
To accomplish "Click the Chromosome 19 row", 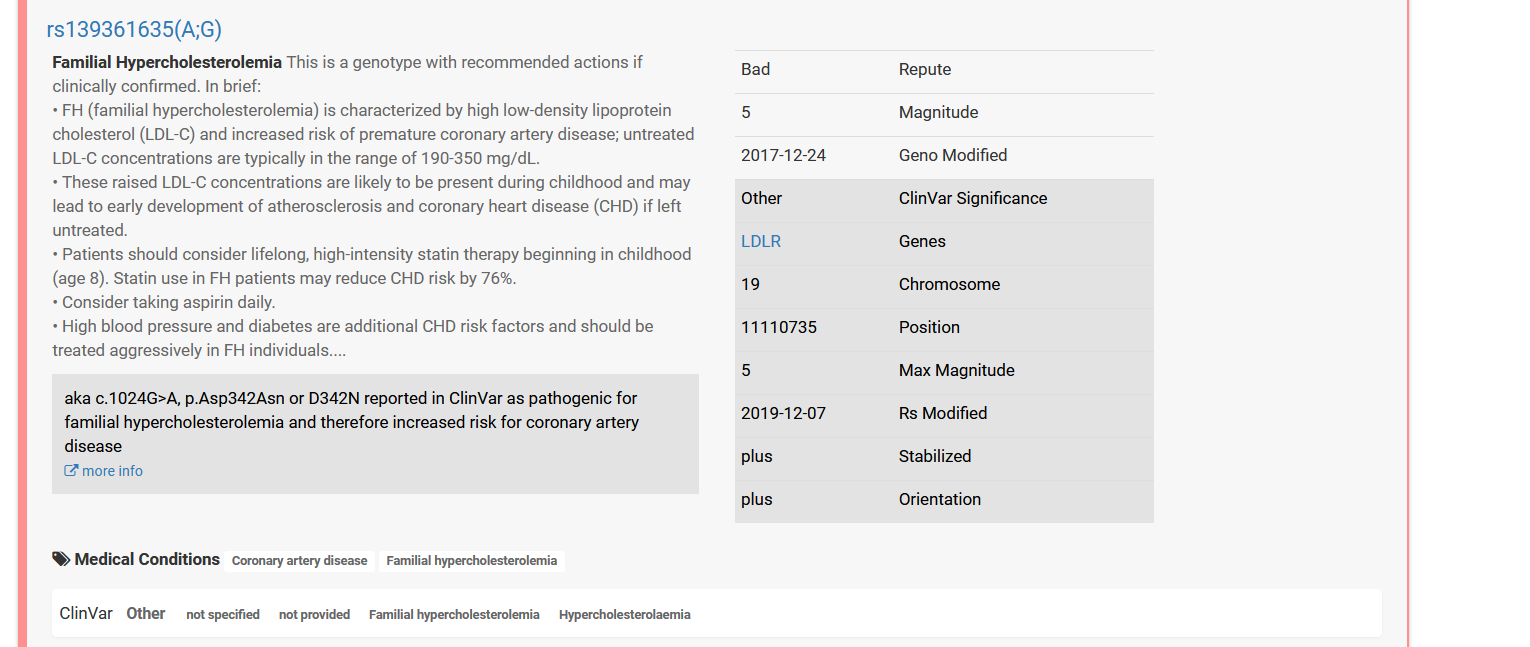I will (x=944, y=285).
